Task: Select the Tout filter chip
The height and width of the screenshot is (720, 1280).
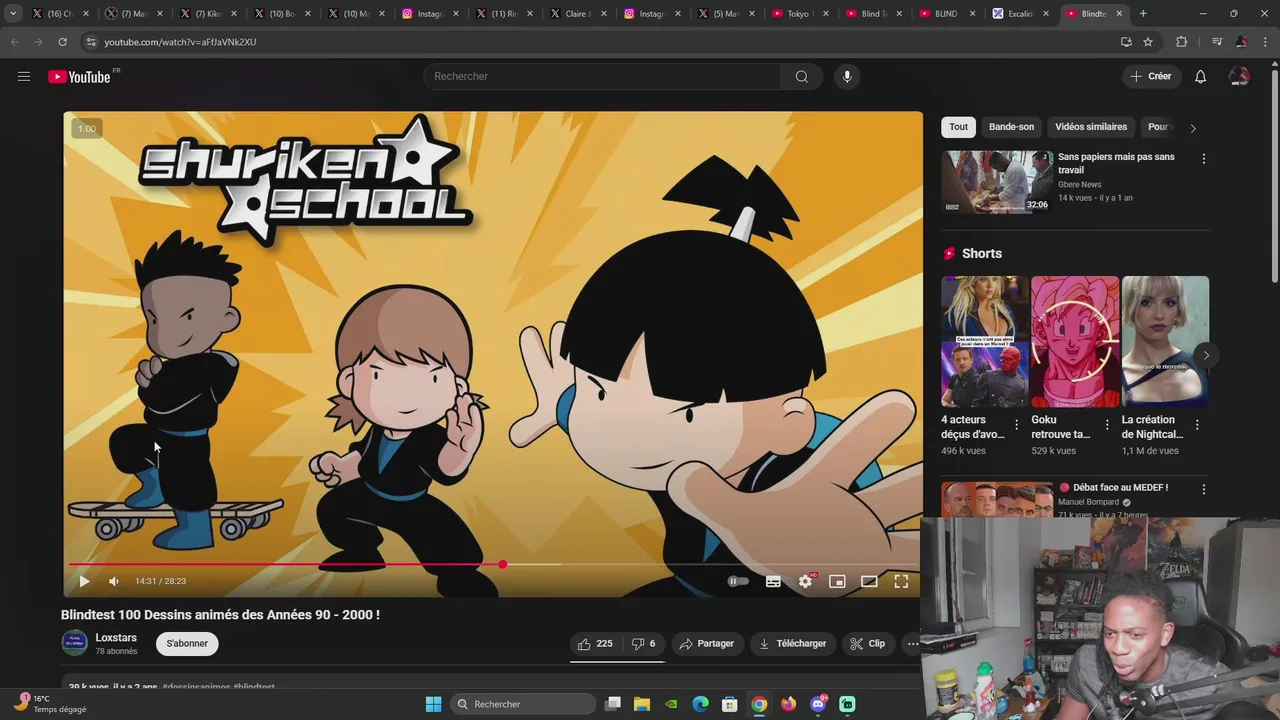Action: 958,127
